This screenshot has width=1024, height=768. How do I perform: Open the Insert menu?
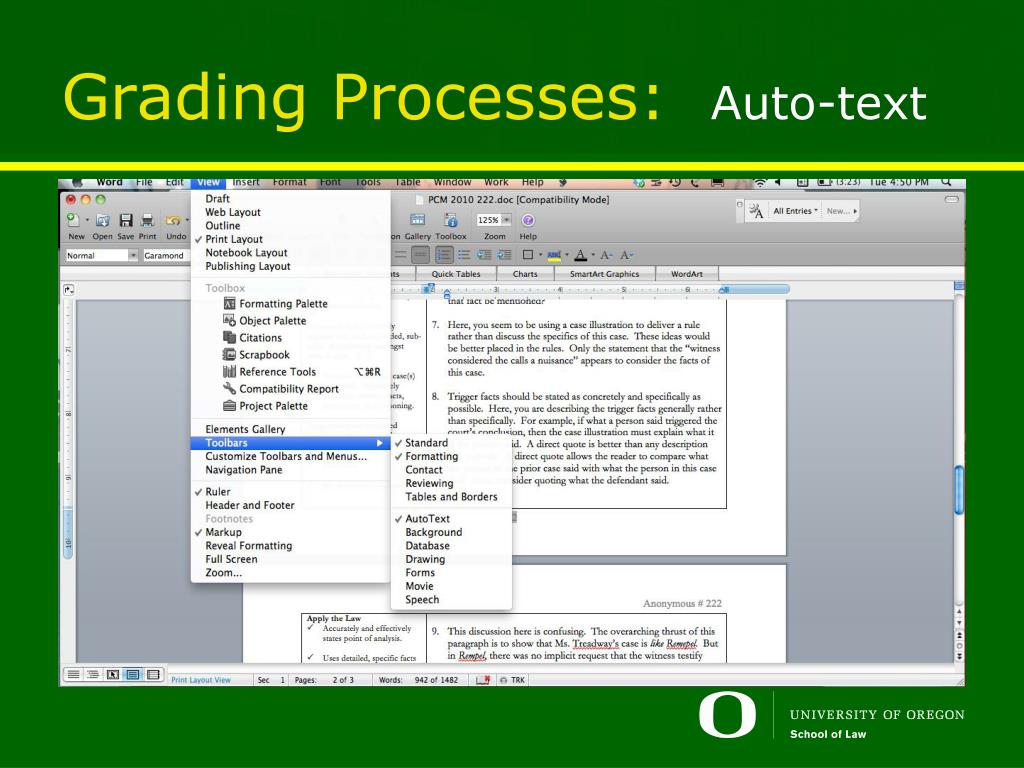point(246,182)
